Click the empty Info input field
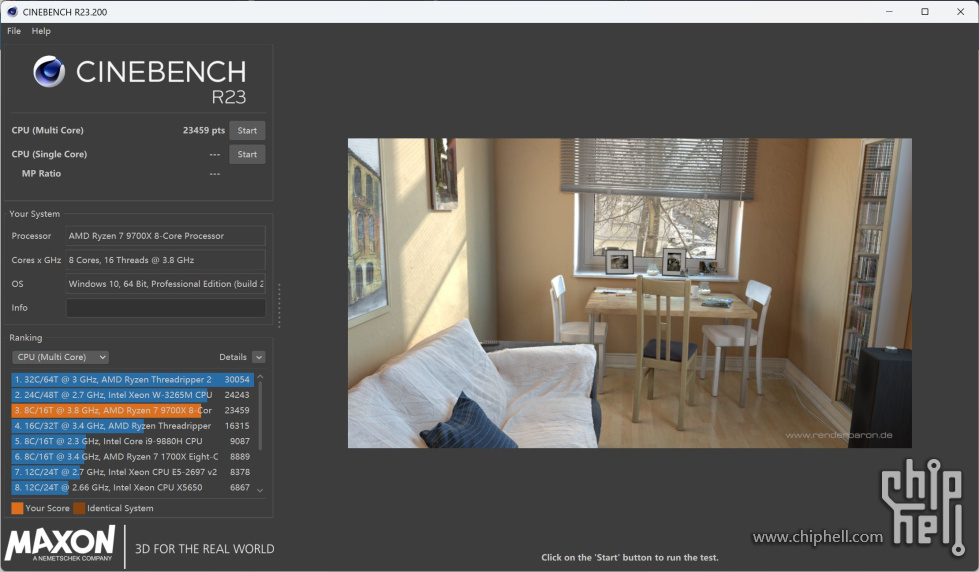The height and width of the screenshot is (572, 979). [165, 308]
